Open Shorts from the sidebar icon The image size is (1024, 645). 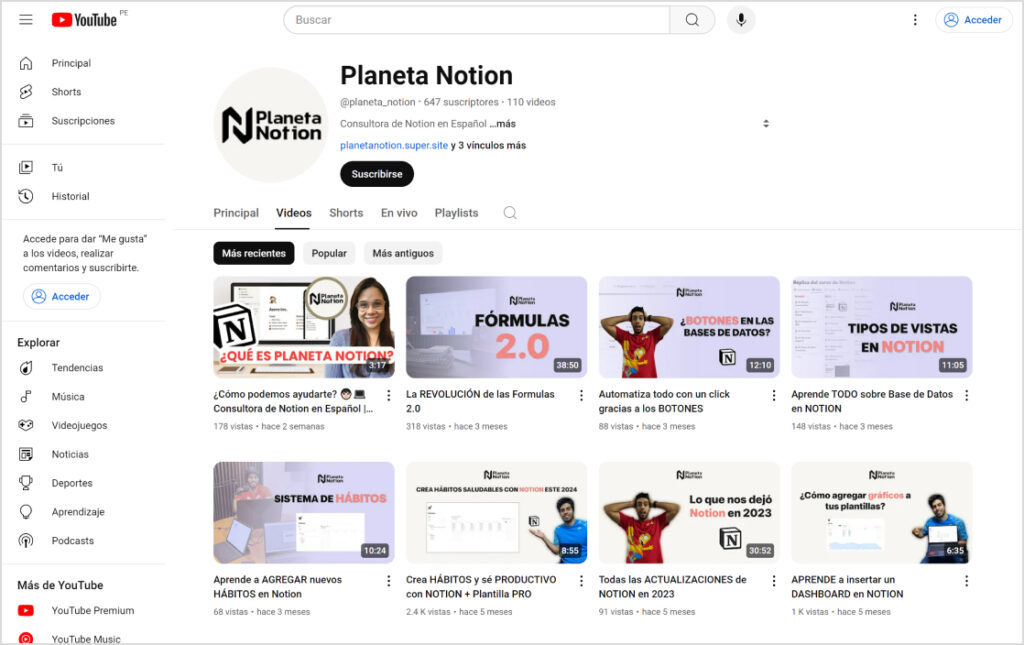[x=25, y=91]
